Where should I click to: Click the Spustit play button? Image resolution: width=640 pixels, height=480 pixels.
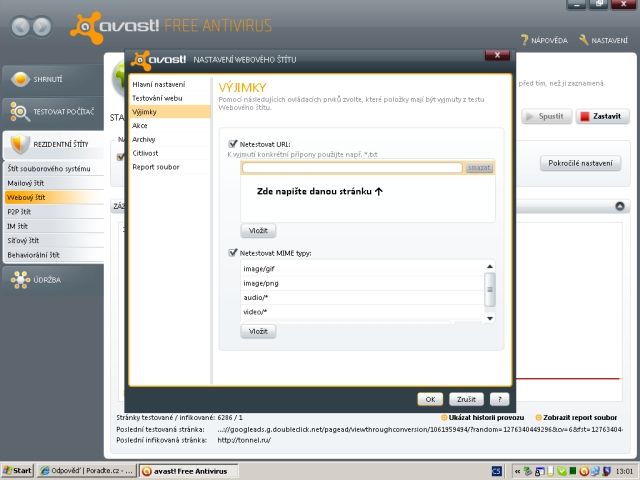pyautogui.click(x=546, y=116)
